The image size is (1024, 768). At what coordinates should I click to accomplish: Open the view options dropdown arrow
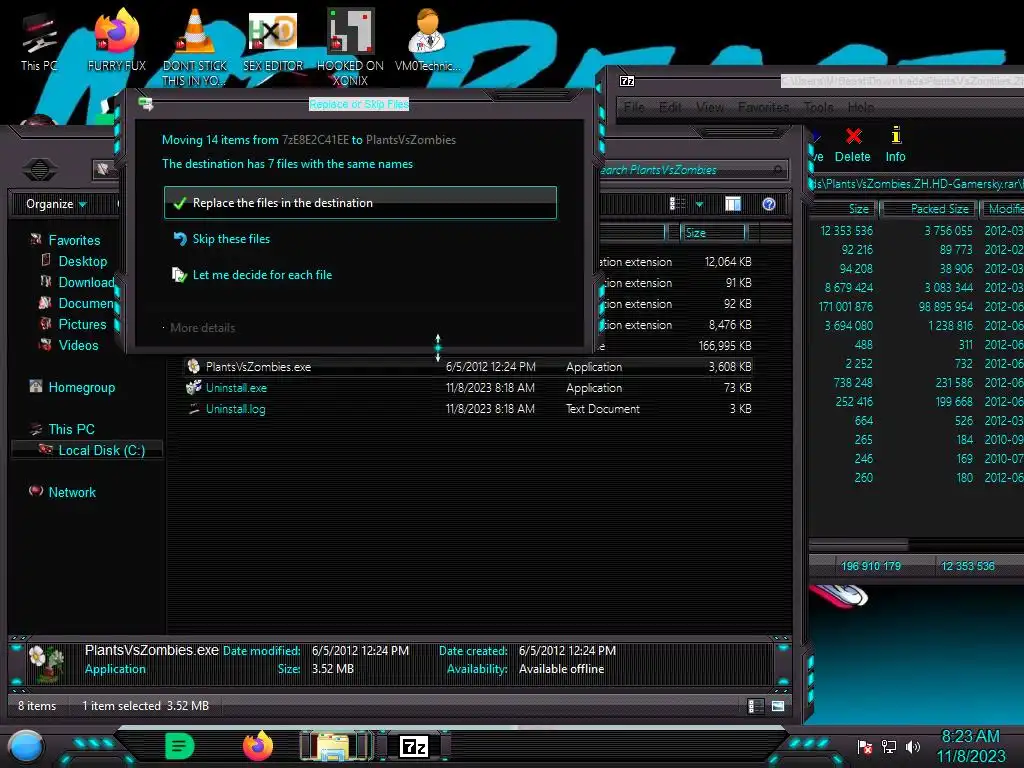[x=699, y=204]
